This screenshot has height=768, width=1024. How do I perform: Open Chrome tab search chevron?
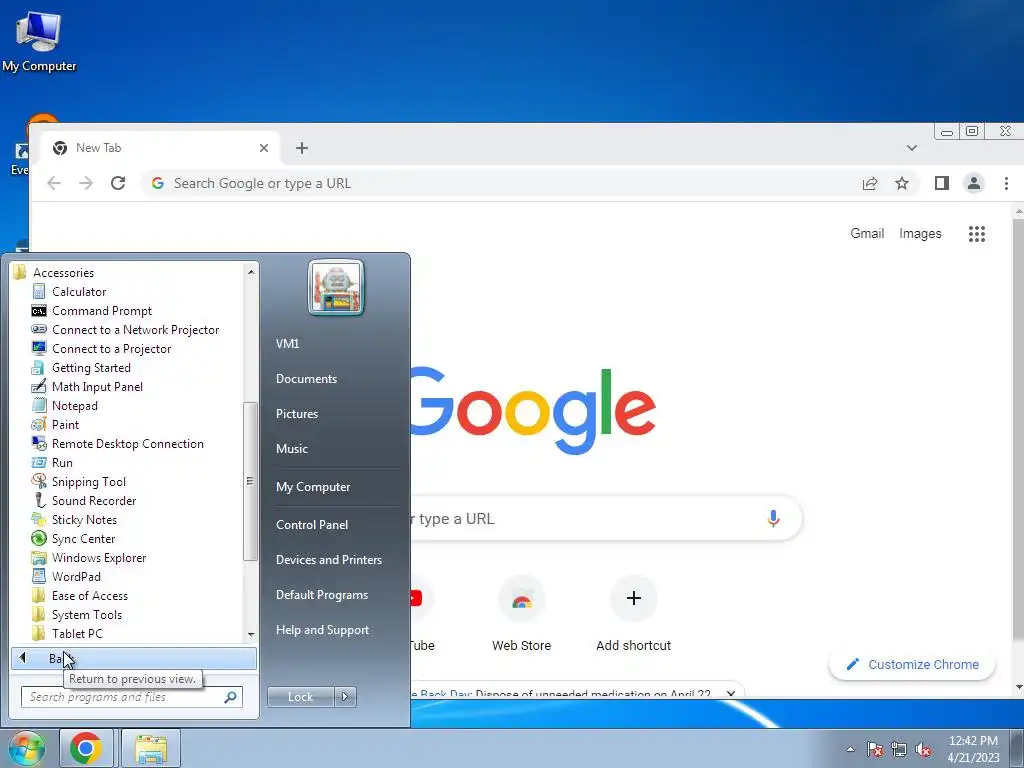tap(912, 148)
